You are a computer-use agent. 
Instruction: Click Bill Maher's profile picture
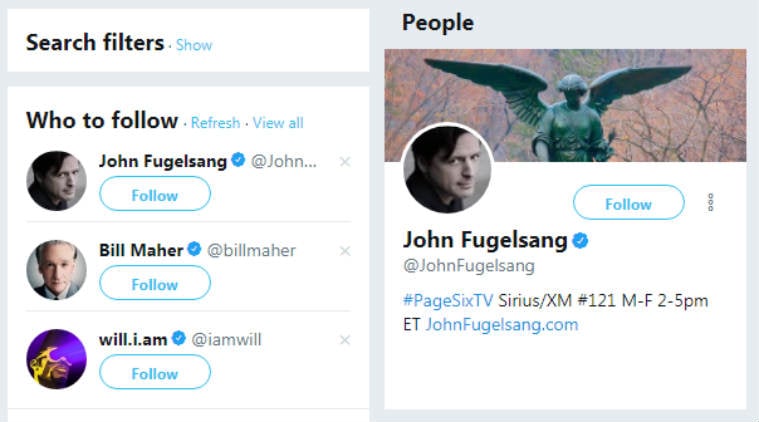click(57, 270)
